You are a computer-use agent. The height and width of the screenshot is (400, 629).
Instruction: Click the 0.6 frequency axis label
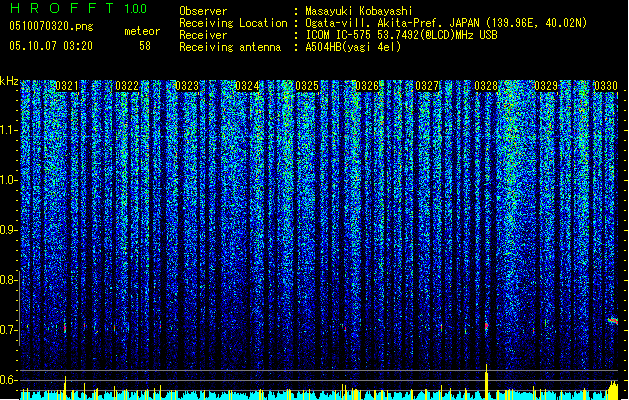point(8,380)
